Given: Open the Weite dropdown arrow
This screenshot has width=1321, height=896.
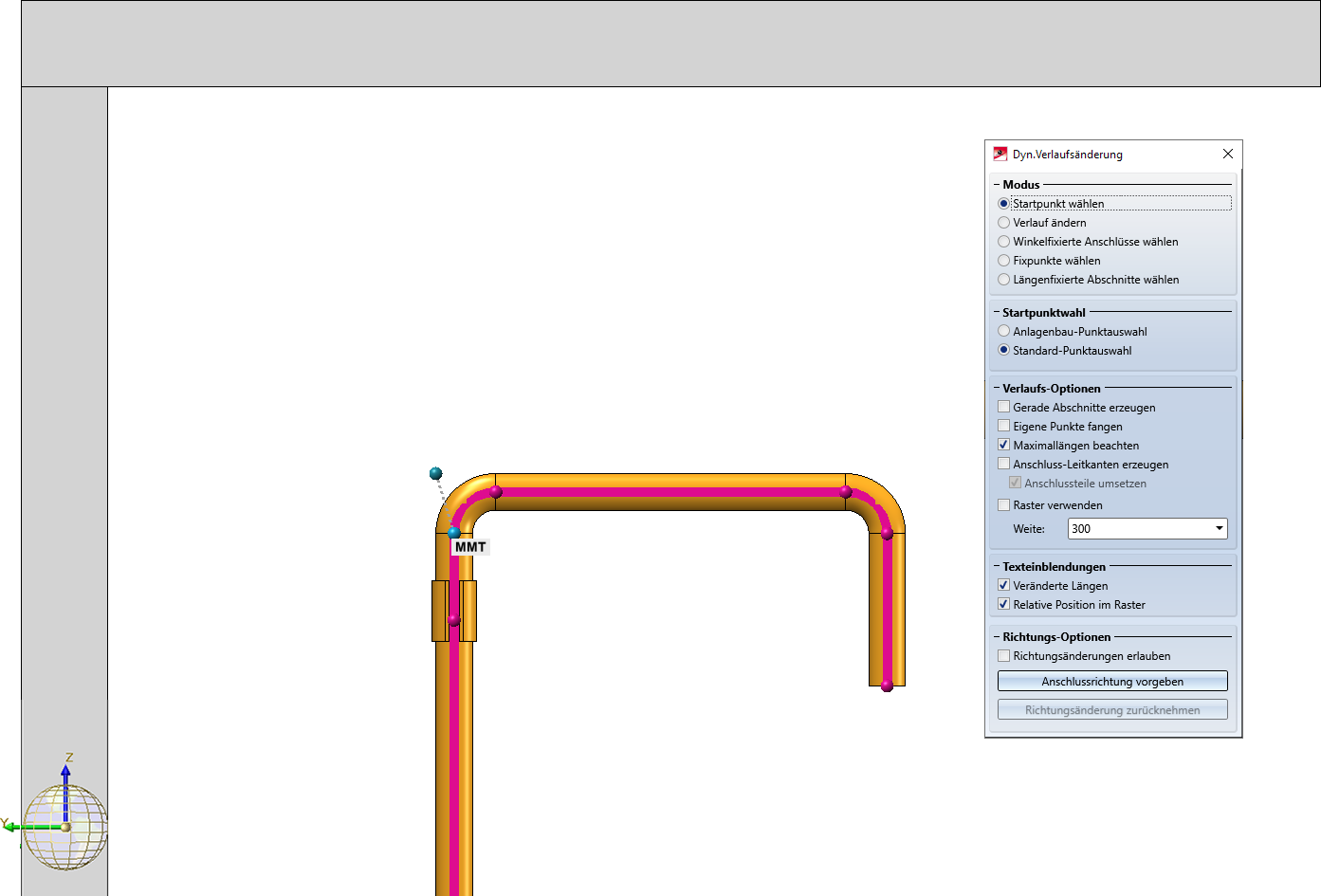Looking at the screenshot, I should (x=1219, y=529).
